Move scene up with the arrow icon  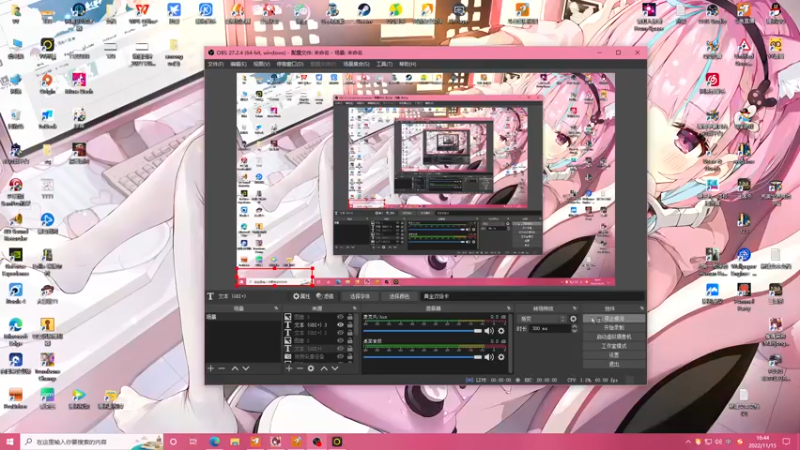235,368
